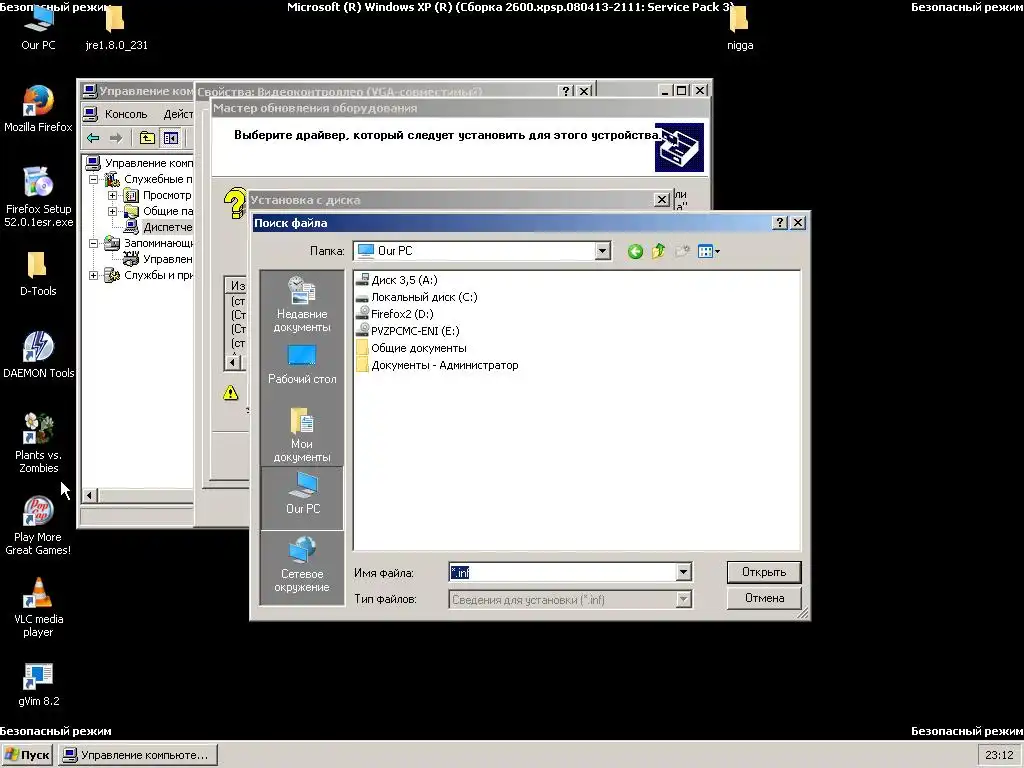This screenshot has width=1024, height=768.
Task: Close the Установка с диска dialog
Action: (x=662, y=200)
